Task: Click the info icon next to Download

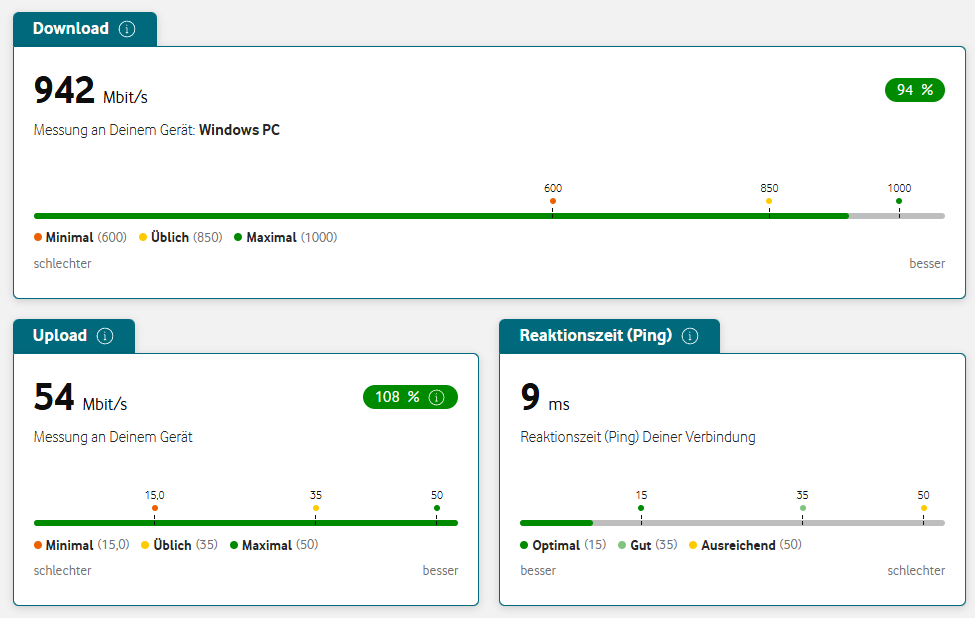Action: click(x=127, y=29)
